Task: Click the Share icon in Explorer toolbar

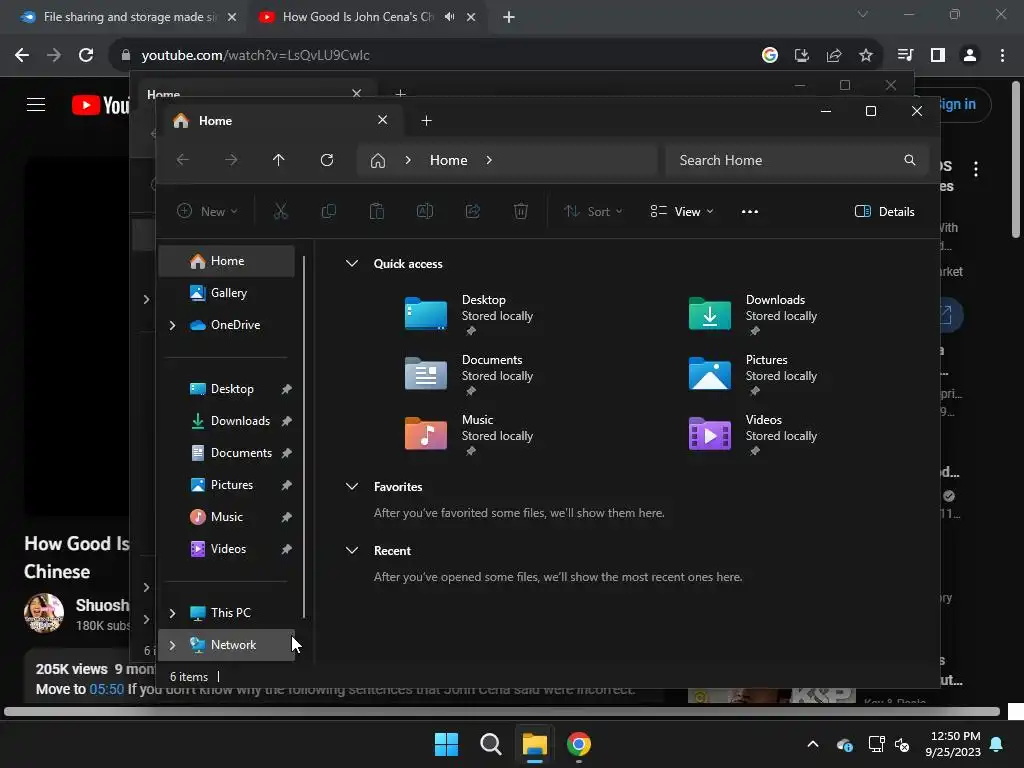Action: [473, 212]
